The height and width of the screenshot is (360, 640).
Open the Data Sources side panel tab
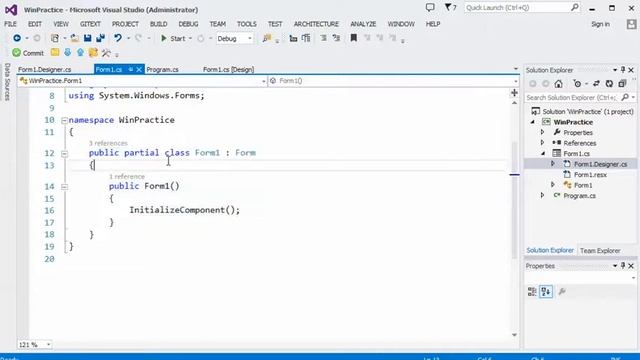[x=7, y=82]
